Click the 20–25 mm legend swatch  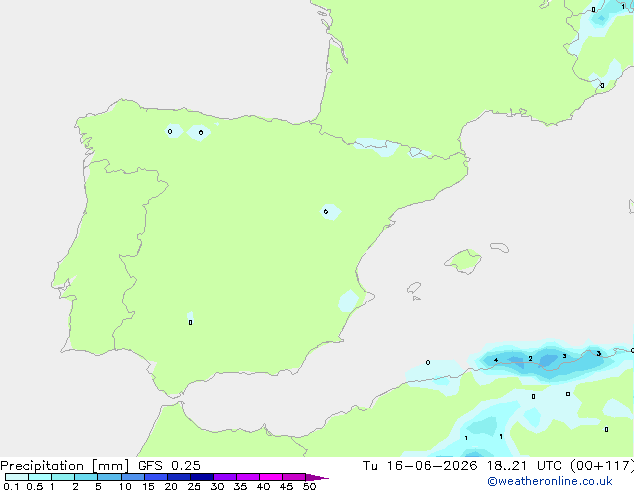pyautogui.click(x=178, y=477)
